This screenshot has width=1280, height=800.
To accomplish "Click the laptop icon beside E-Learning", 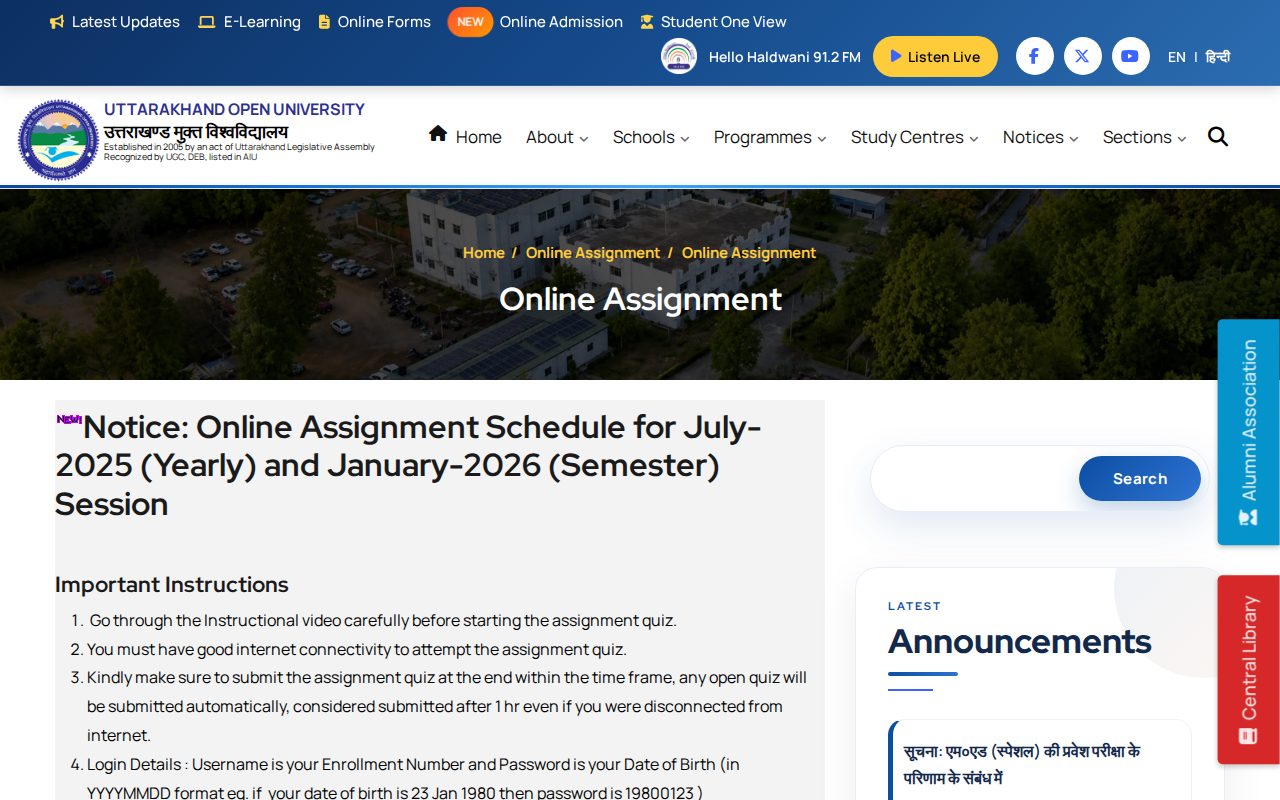I will 207,22.
